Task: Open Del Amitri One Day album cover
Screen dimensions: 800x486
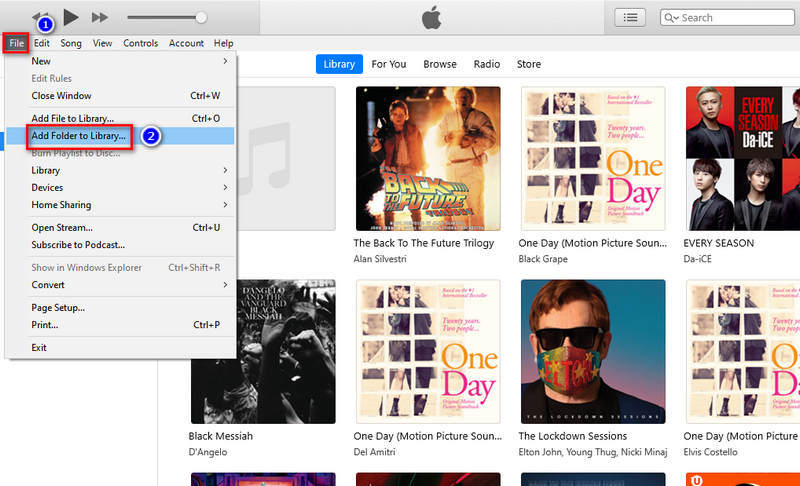Action: pos(428,351)
